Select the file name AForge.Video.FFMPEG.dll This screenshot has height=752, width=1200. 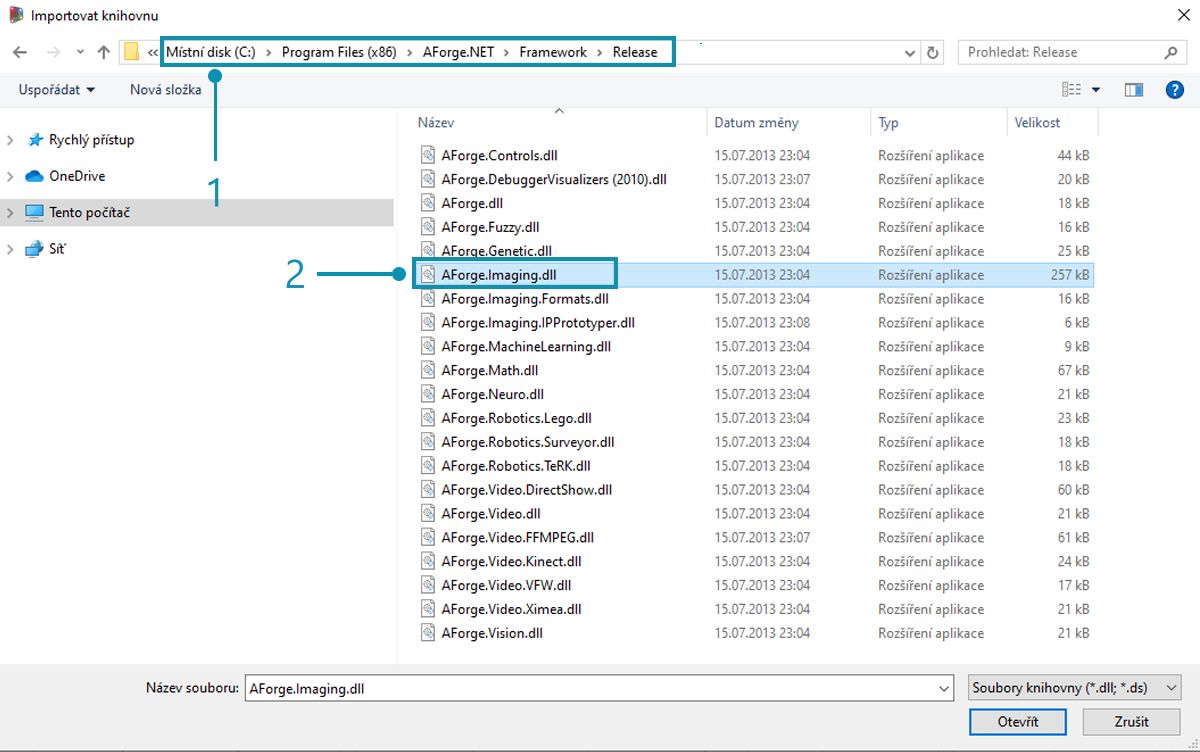pyautogui.click(x=518, y=538)
